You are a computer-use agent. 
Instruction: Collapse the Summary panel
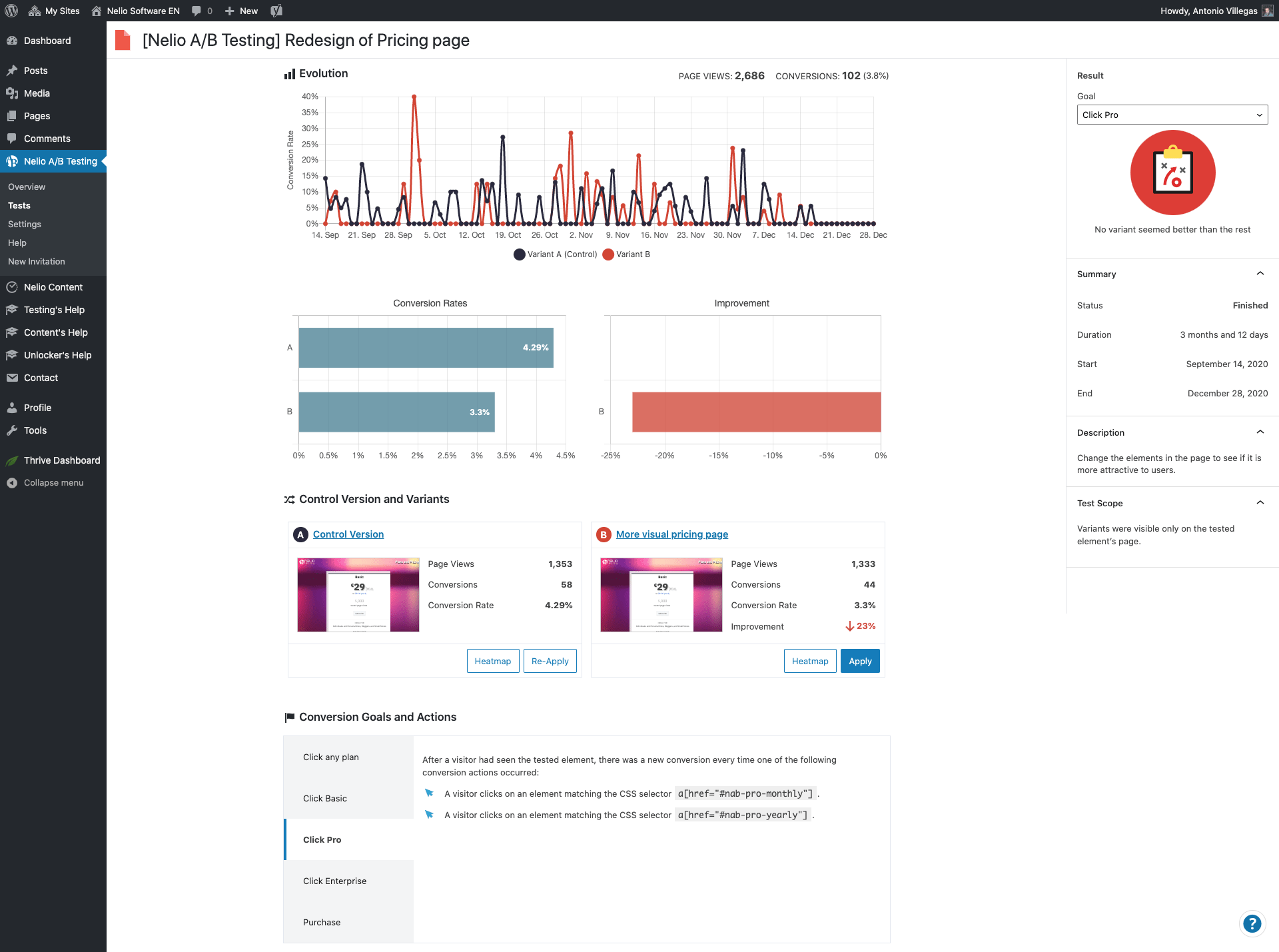(x=1260, y=274)
